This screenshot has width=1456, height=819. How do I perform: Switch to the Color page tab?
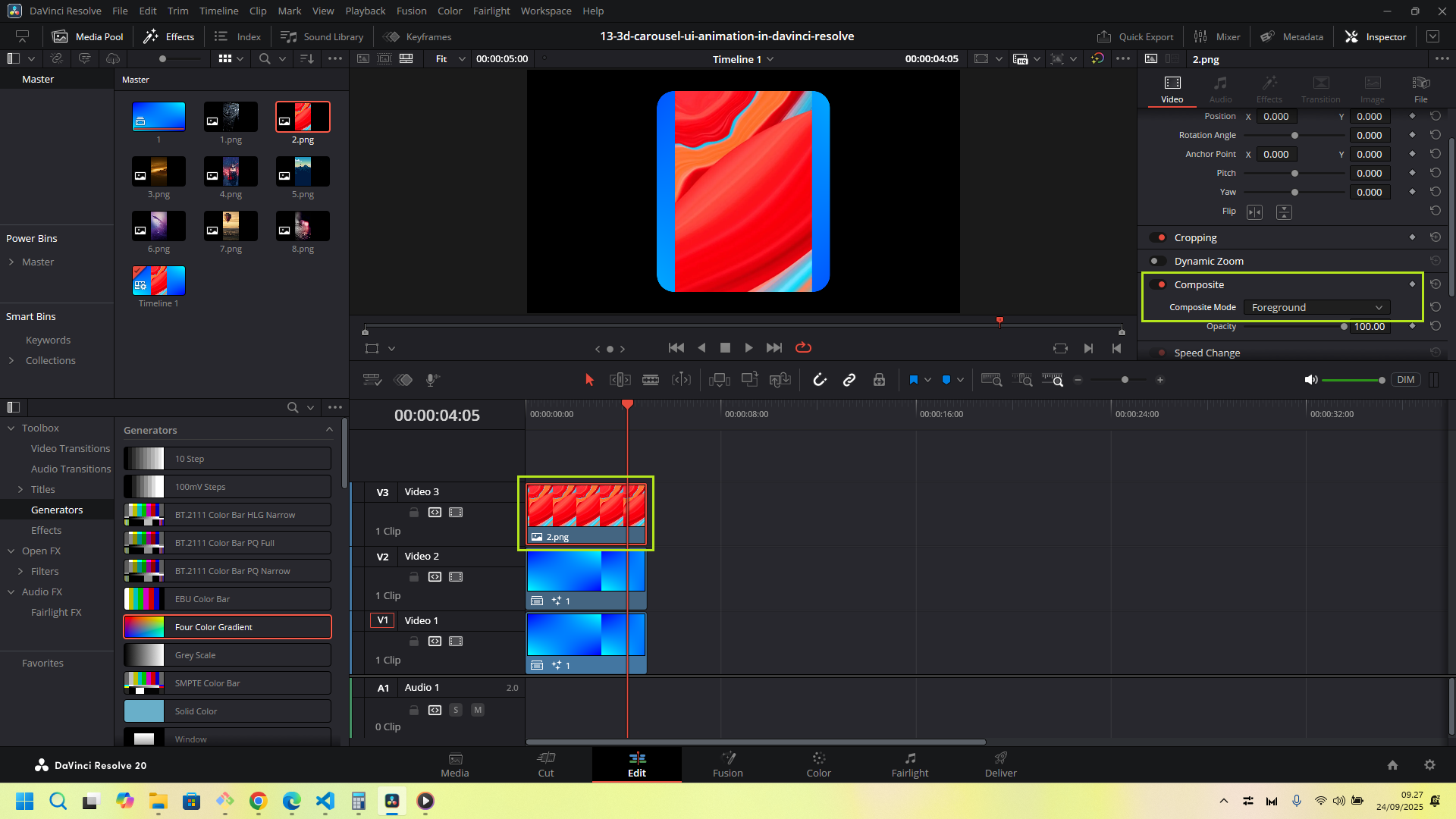tap(818, 764)
